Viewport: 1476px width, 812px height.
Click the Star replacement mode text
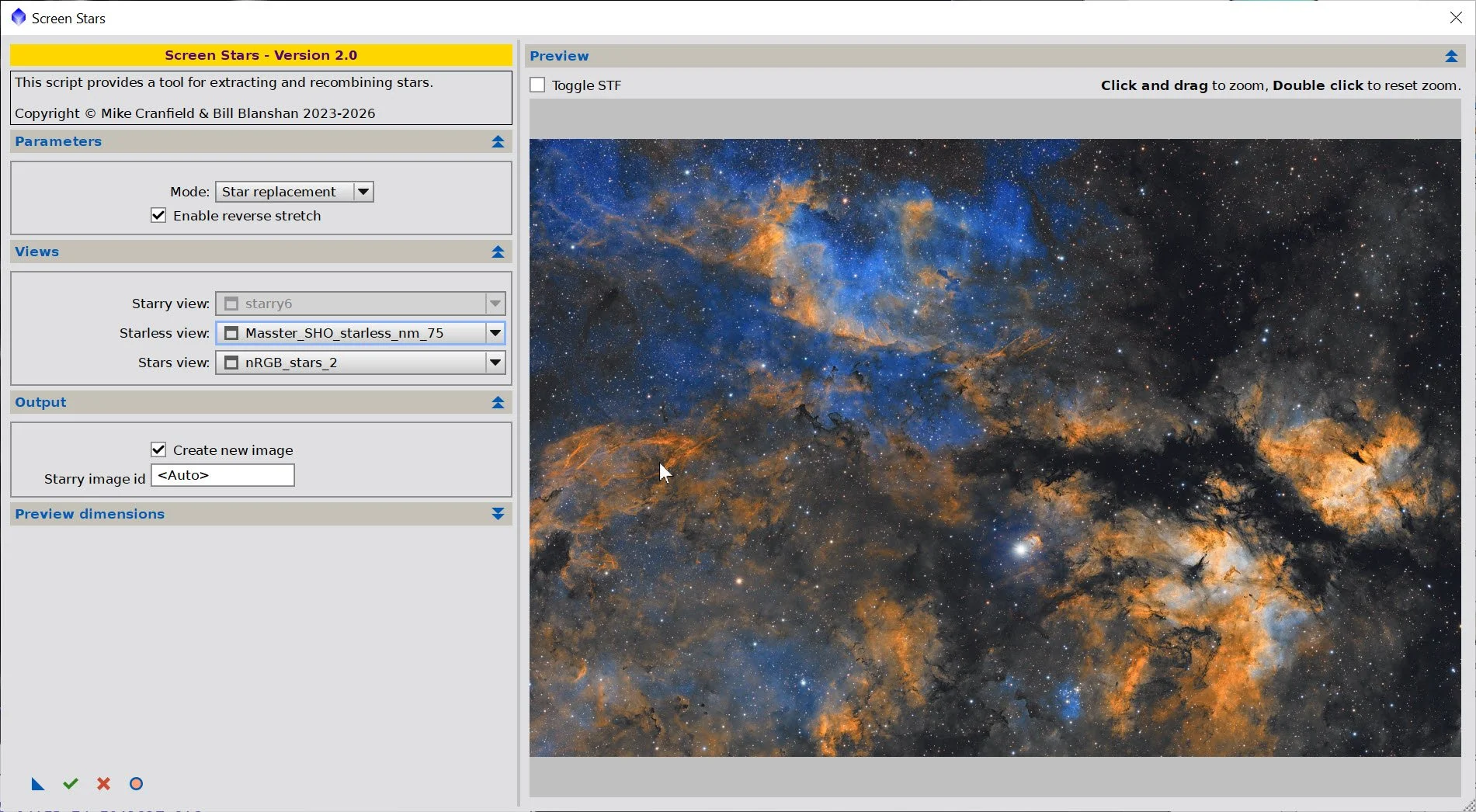[x=279, y=191]
